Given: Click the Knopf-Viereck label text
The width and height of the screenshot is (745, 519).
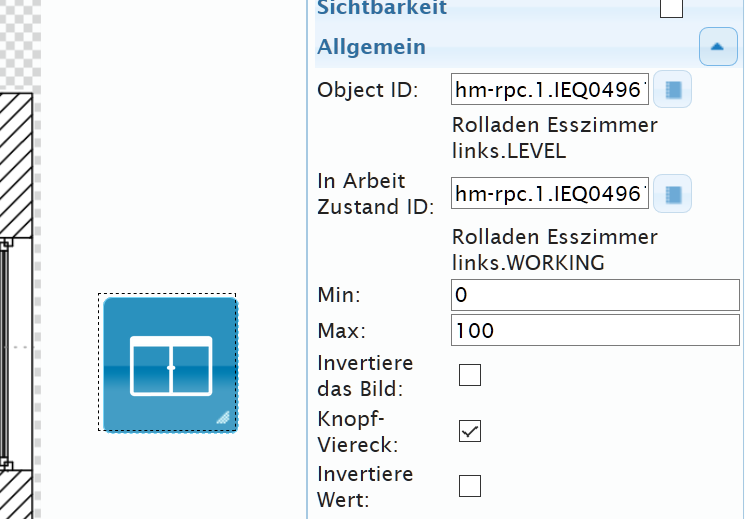Looking at the screenshot, I should (350, 431).
